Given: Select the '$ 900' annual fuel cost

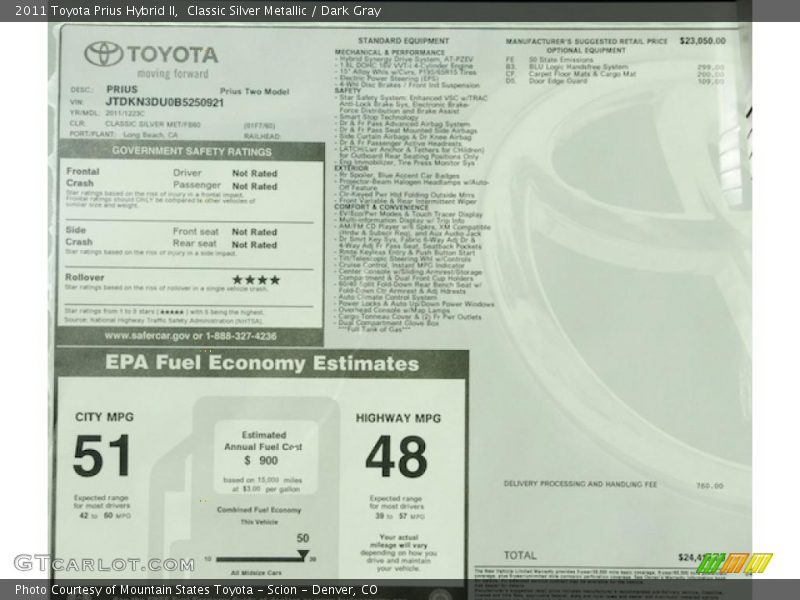Looking at the screenshot, I should 261,461.
